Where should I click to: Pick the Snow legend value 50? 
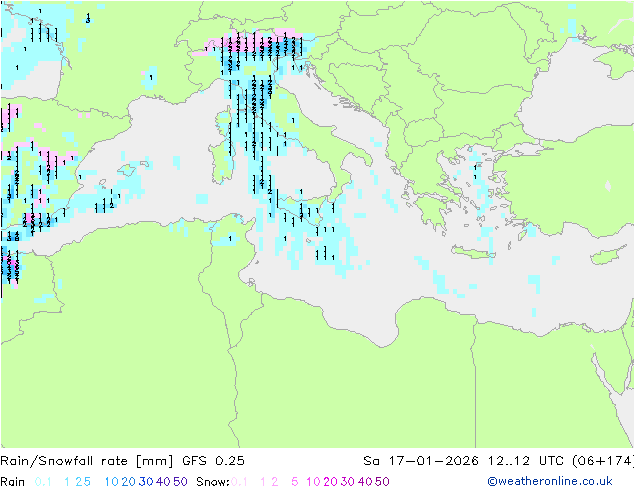pos(382,482)
